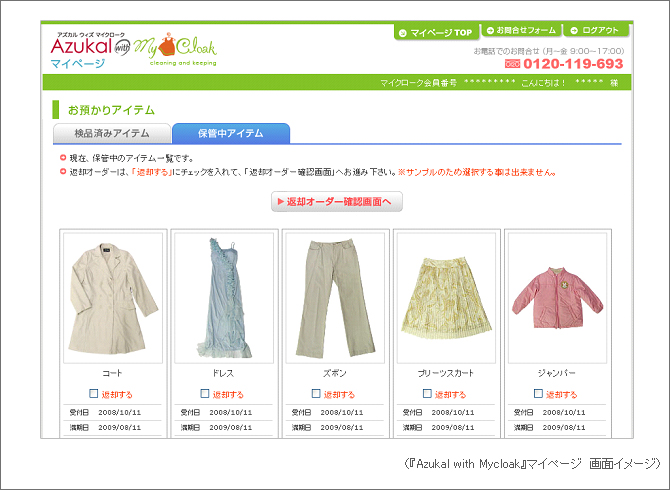Open the お問合せフォーム link
670x490 pixels.
point(521,30)
